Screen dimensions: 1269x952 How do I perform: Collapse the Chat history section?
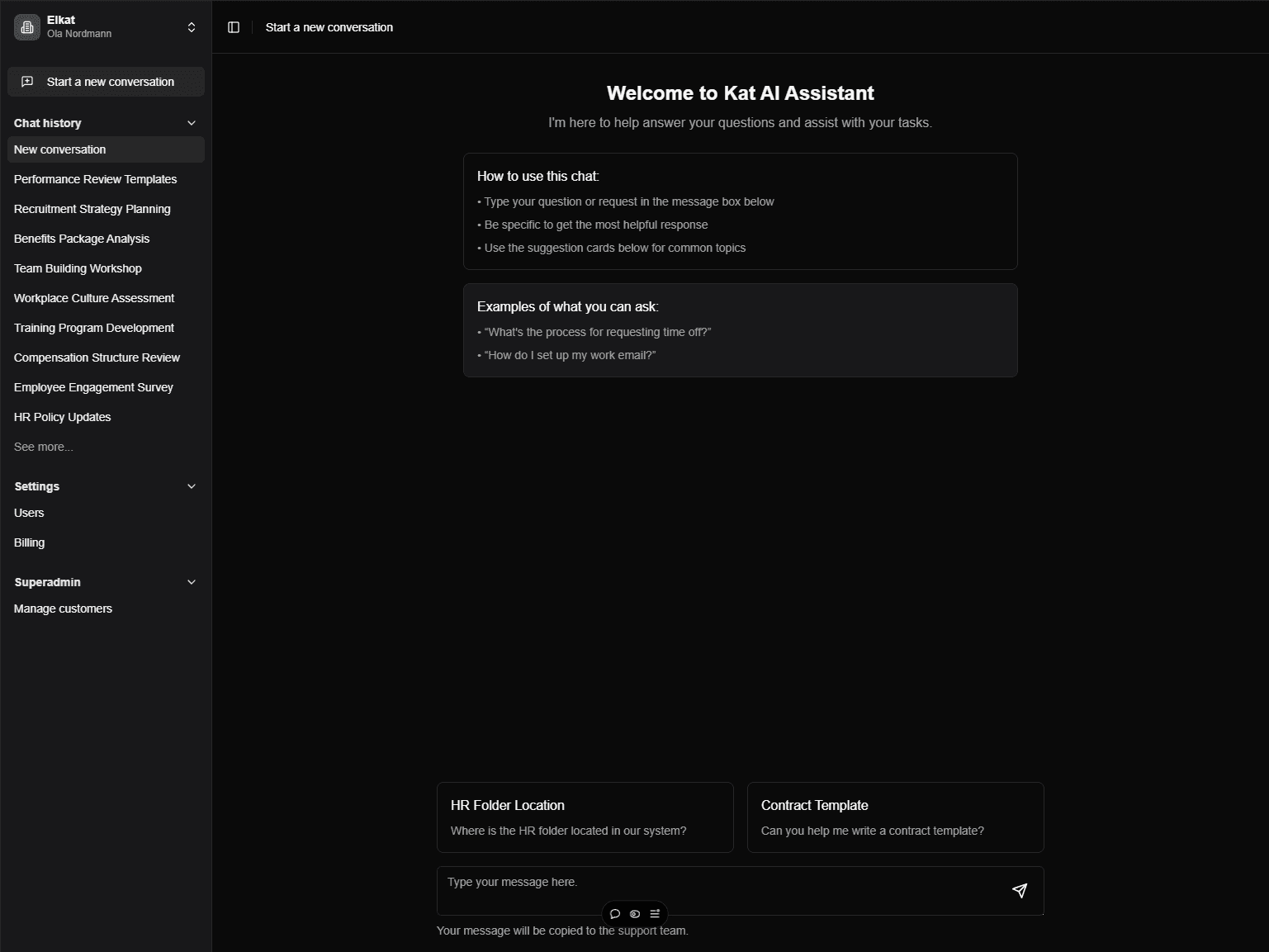(x=192, y=123)
